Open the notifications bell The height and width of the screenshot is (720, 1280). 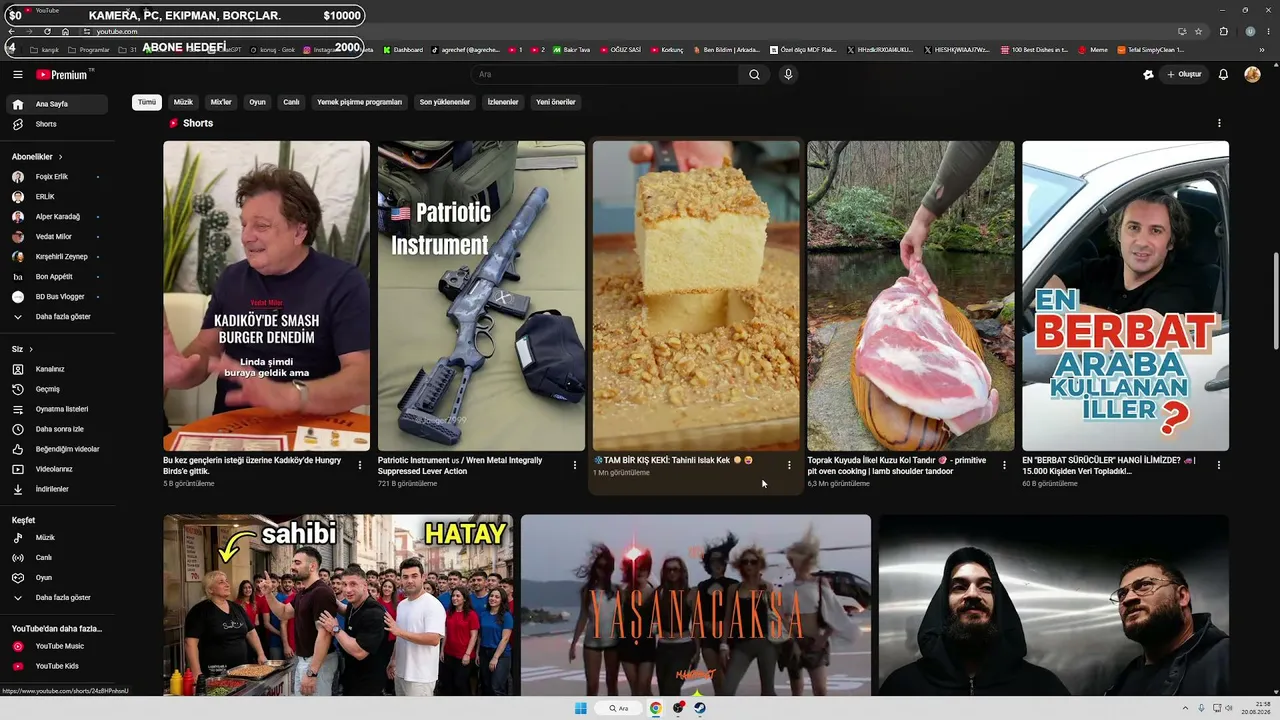[1223, 74]
